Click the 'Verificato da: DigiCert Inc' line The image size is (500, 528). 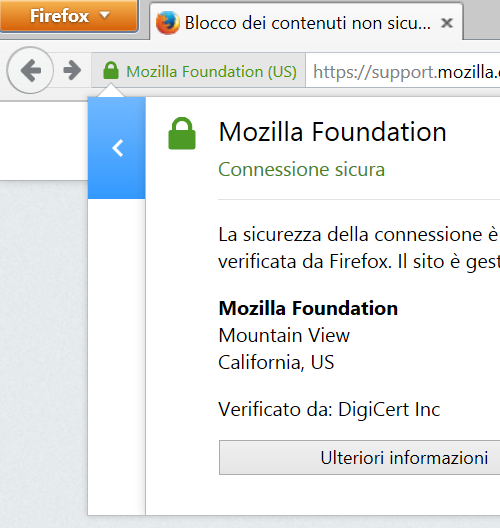tap(329, 409)
